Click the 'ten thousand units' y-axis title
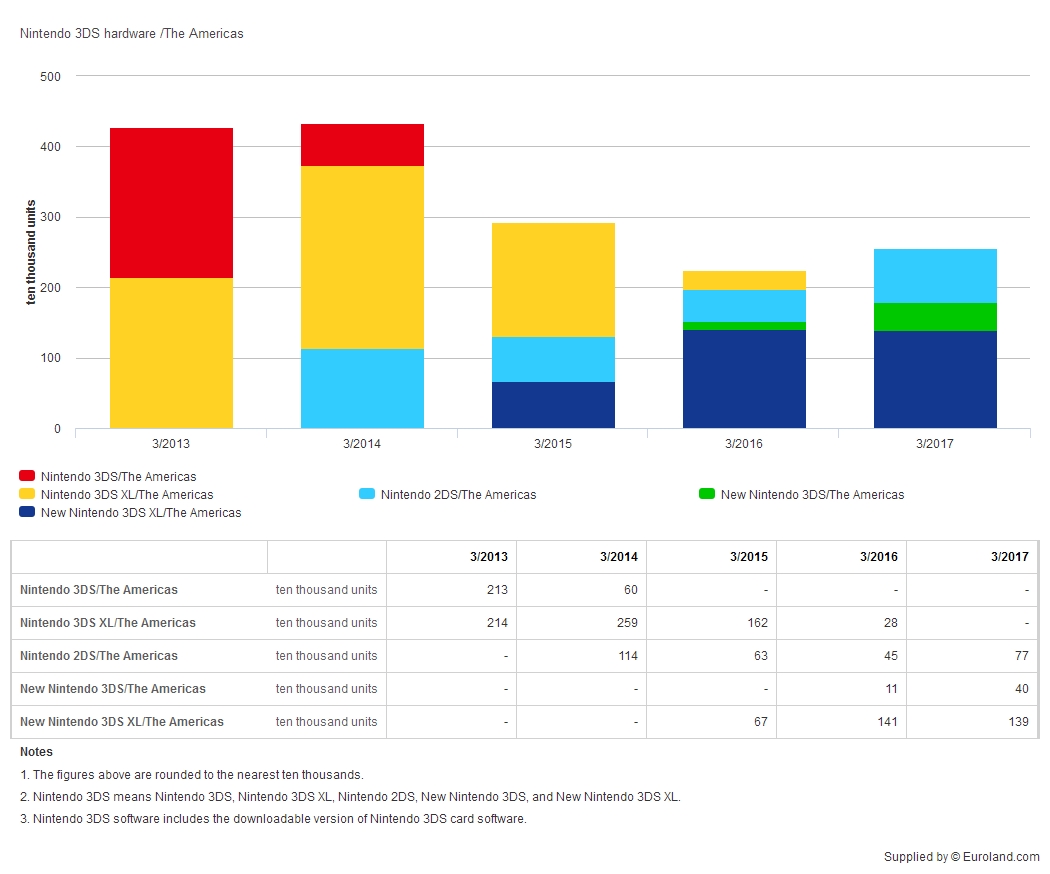Viewport: 1050px width, 874px height. (31, 252)
